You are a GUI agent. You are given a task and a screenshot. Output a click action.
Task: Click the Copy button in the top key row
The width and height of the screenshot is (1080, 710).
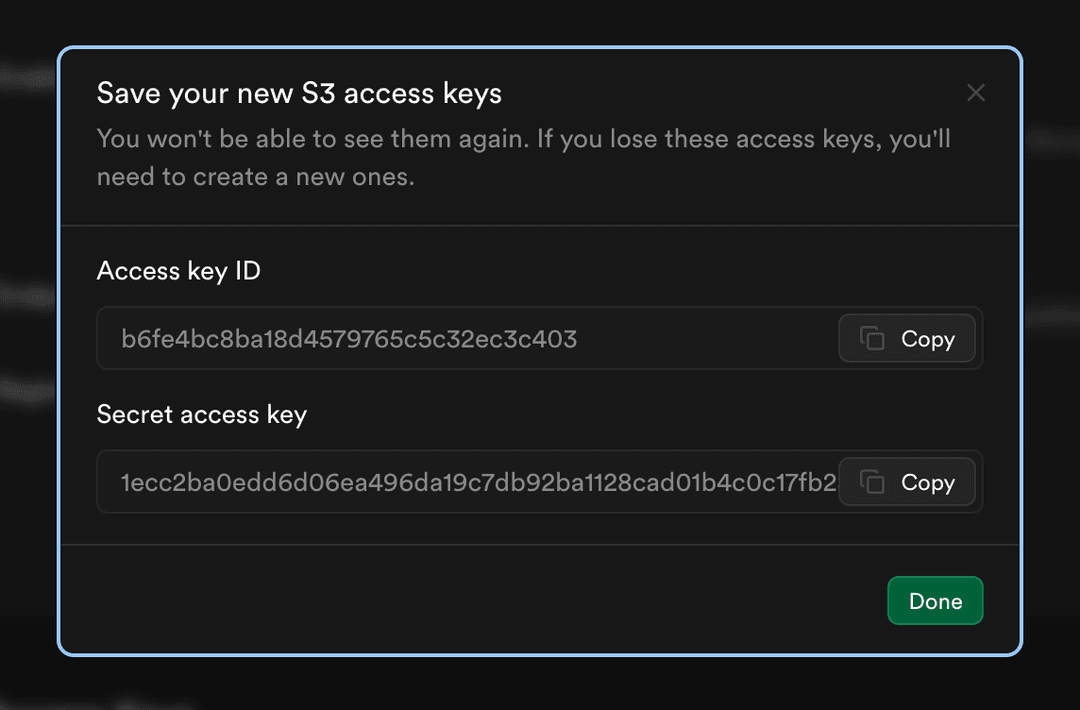906,338
